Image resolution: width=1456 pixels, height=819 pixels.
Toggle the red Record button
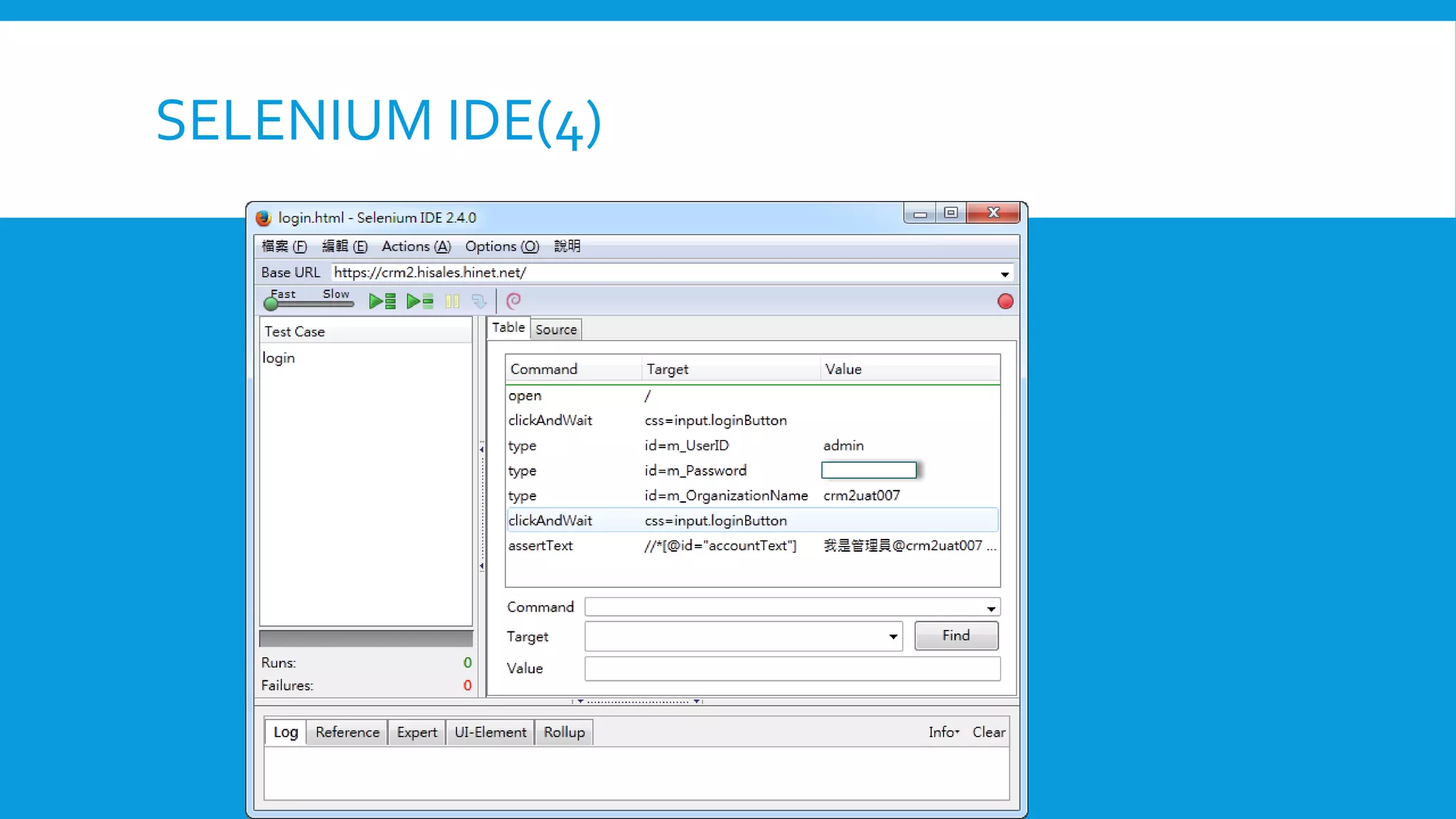pos(1005,301)
